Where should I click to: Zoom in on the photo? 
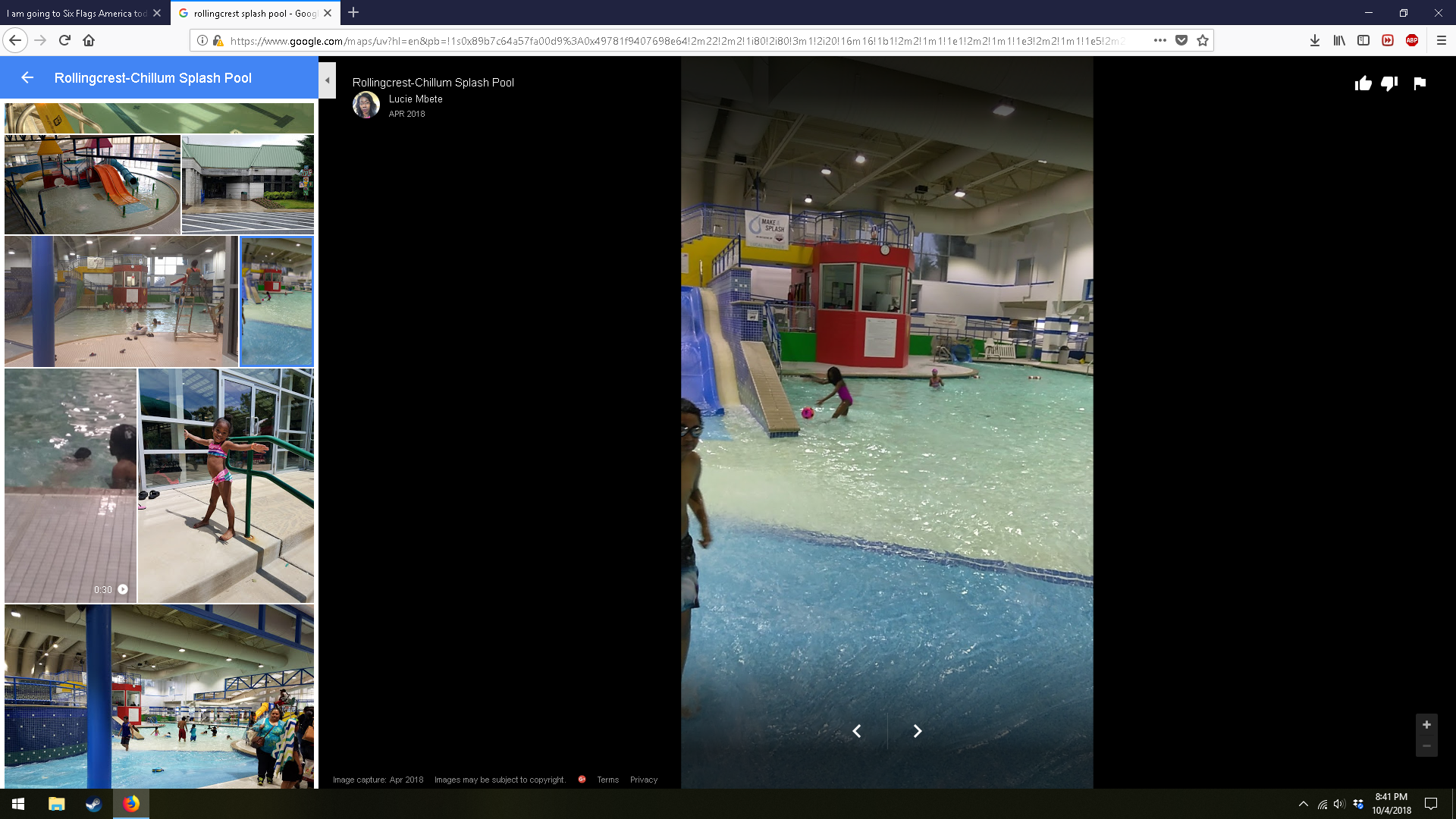click(x=1426, y=725)
